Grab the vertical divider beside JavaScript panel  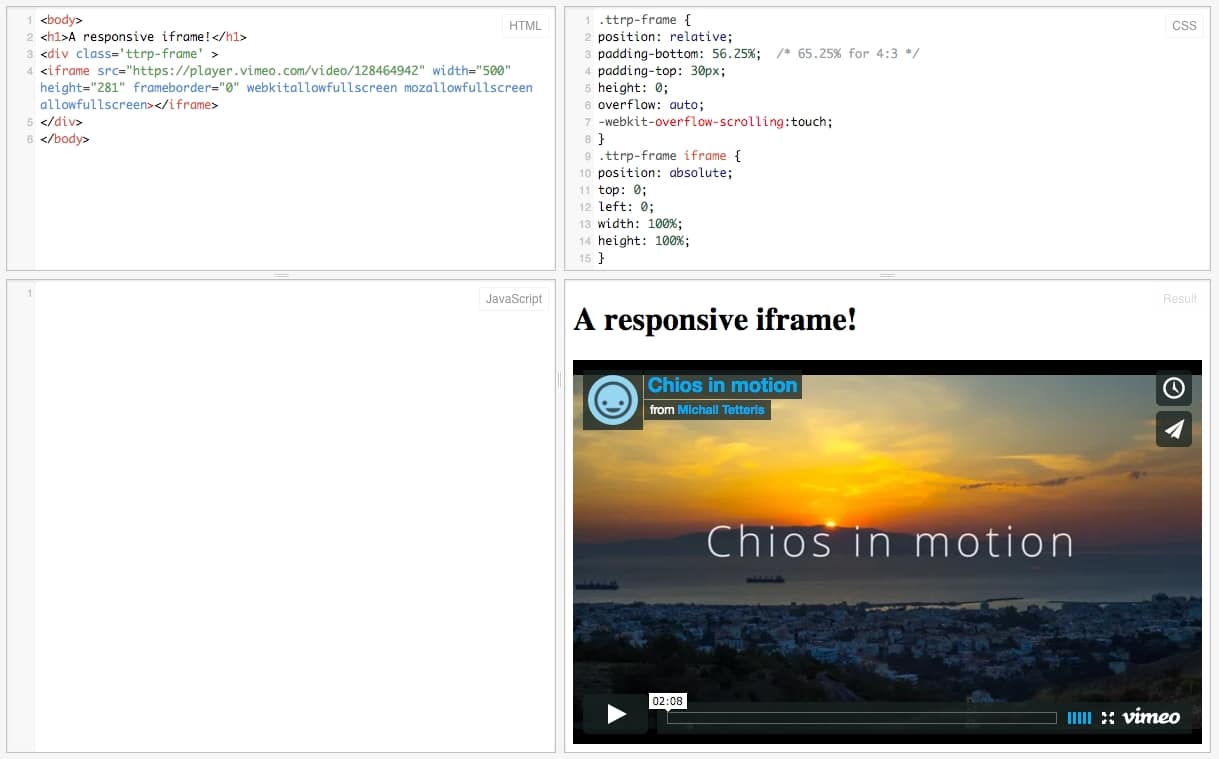[559, 378]
